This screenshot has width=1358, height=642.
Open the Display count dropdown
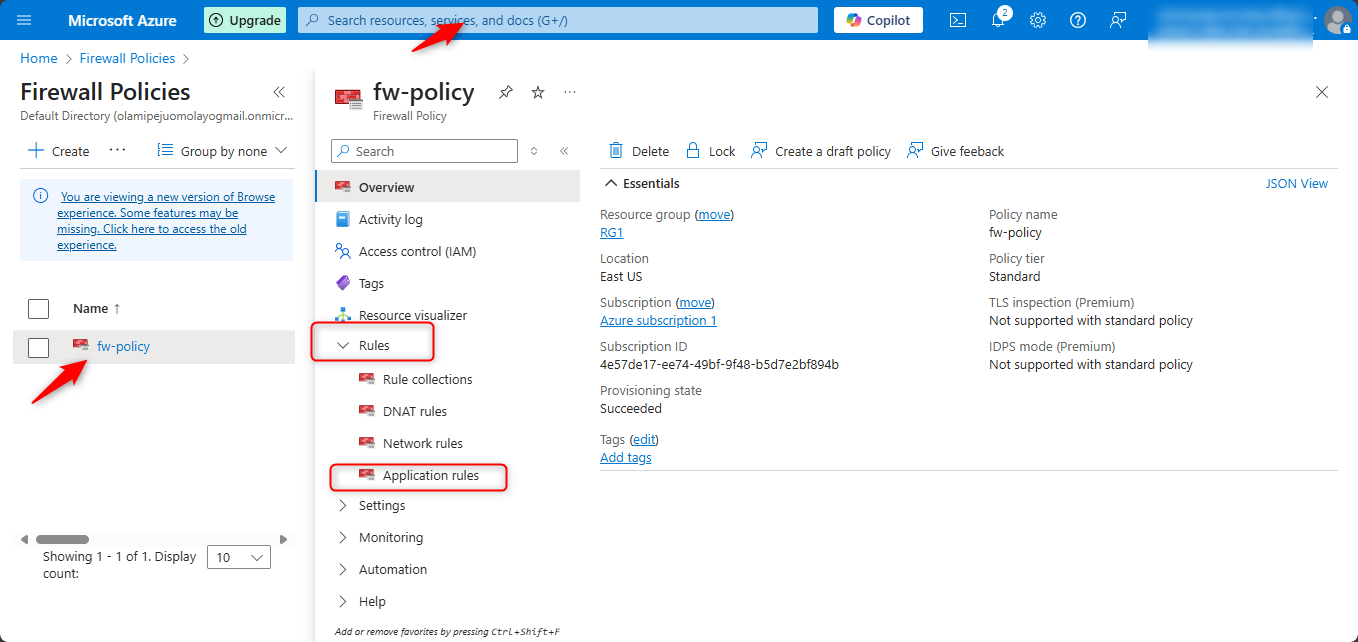(x=238, y=557)
